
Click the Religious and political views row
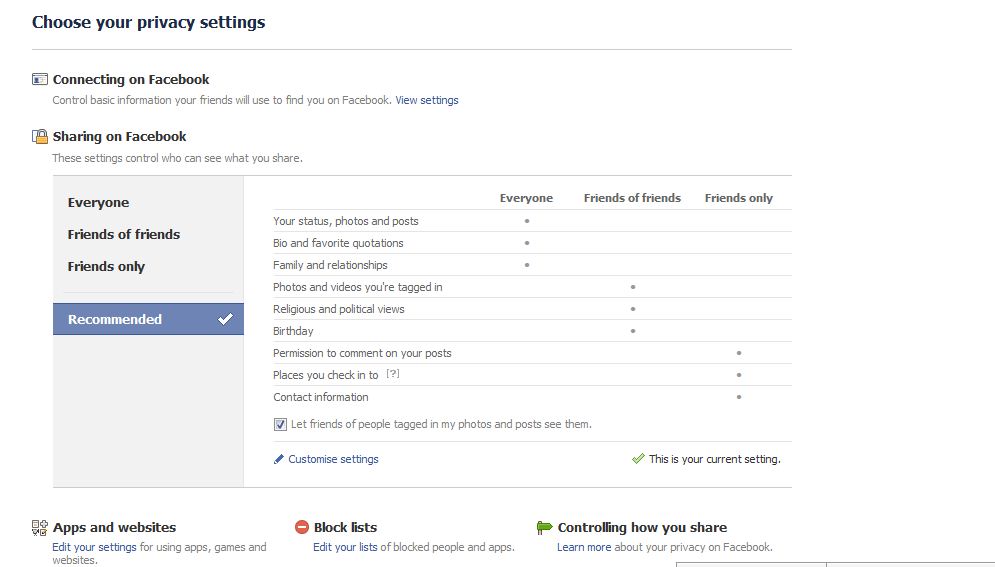tap(532, 309)
